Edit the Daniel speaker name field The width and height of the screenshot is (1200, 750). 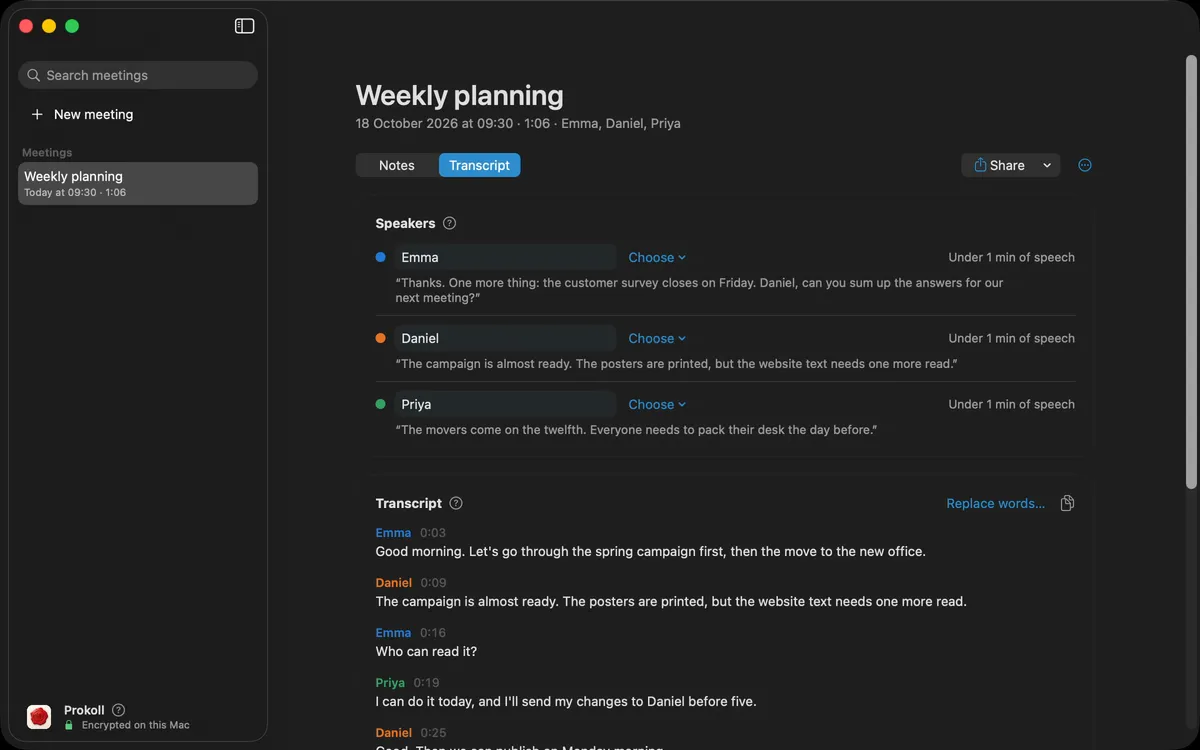505,338
